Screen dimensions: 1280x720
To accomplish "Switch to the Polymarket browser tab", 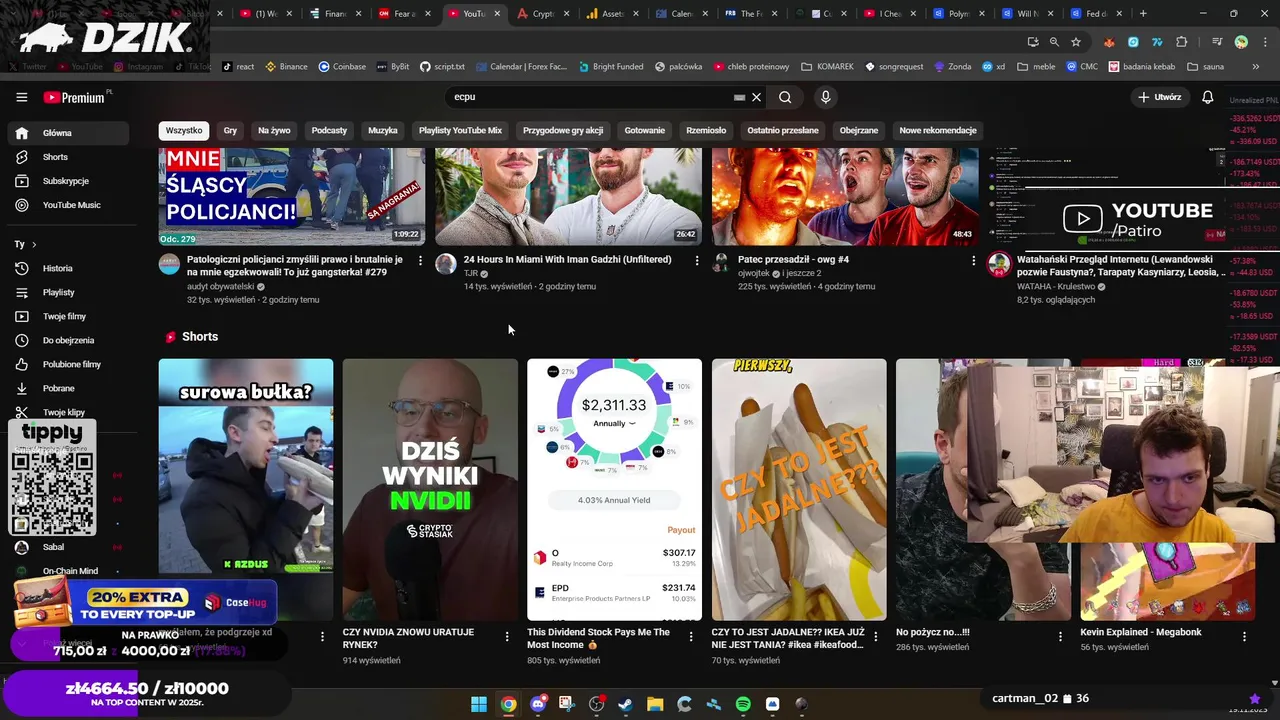I will point(958,14).
